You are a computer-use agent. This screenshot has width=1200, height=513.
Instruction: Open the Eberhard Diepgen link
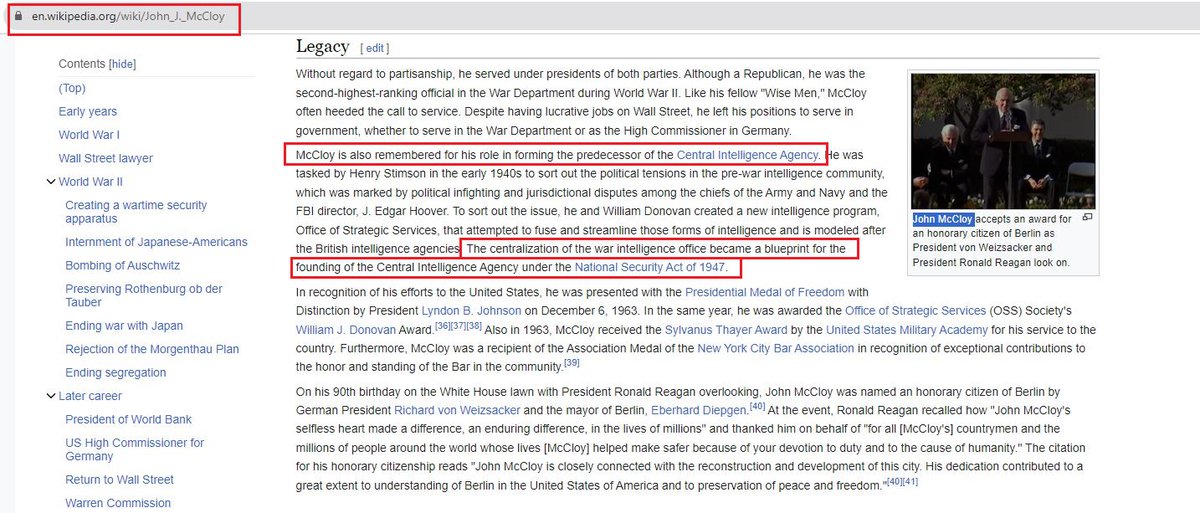[700, 410]
